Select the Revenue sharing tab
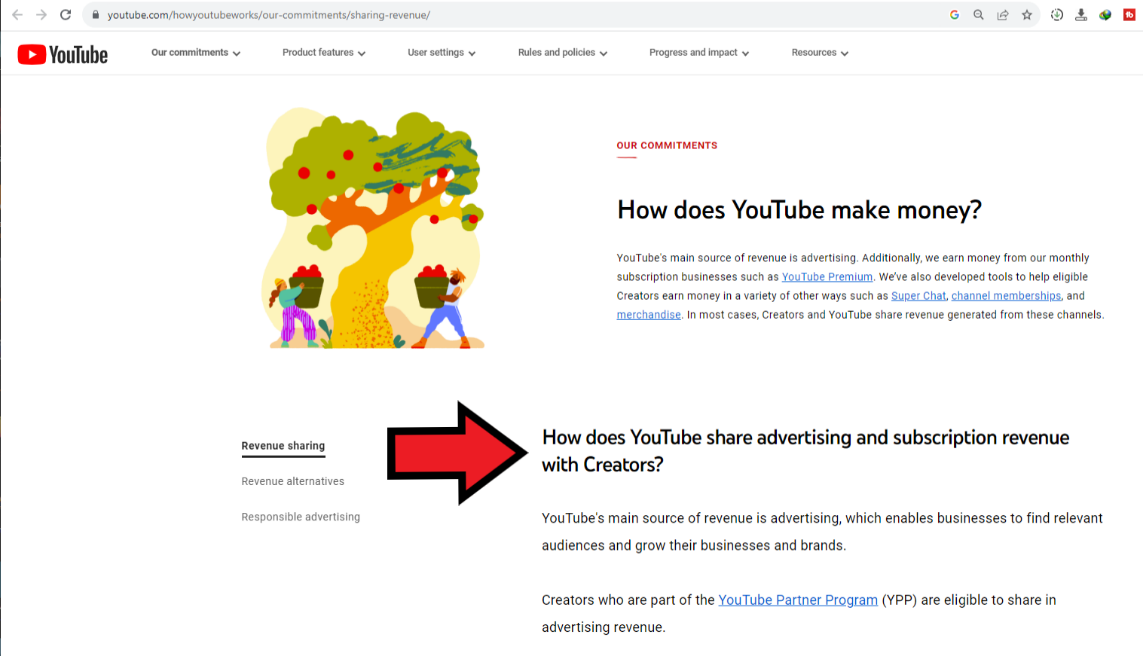 tap(283, 446)
